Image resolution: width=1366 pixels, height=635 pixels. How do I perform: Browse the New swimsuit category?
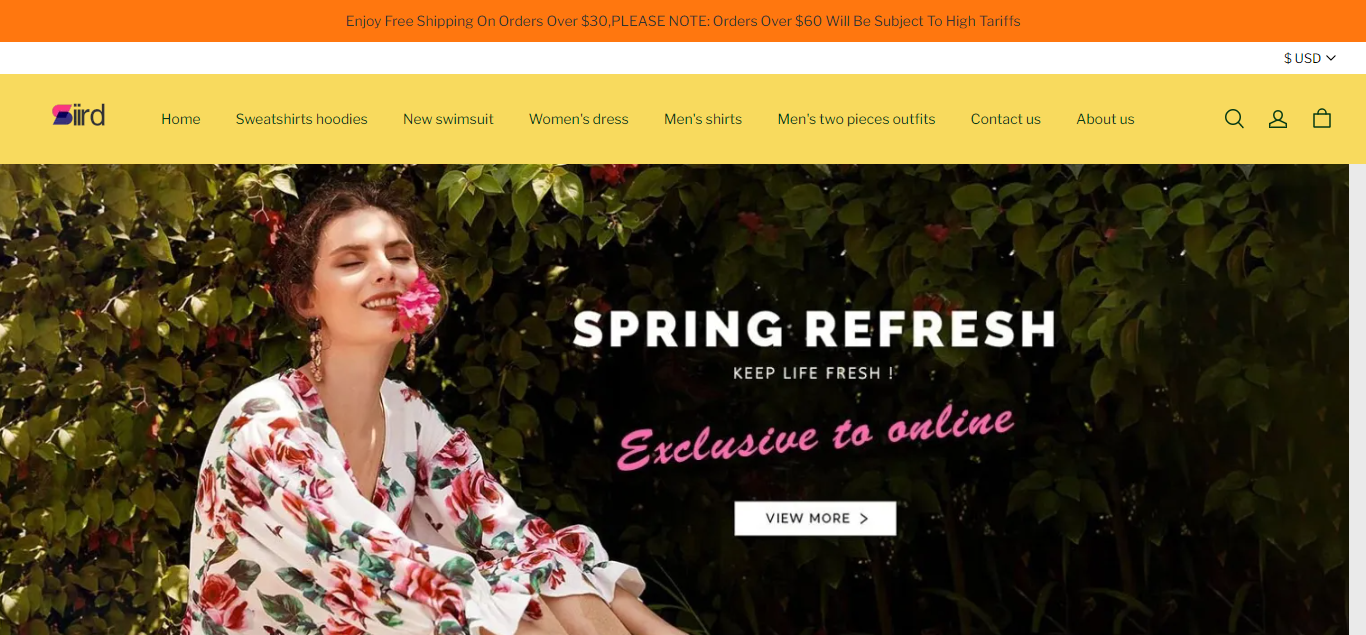point(448,119)
